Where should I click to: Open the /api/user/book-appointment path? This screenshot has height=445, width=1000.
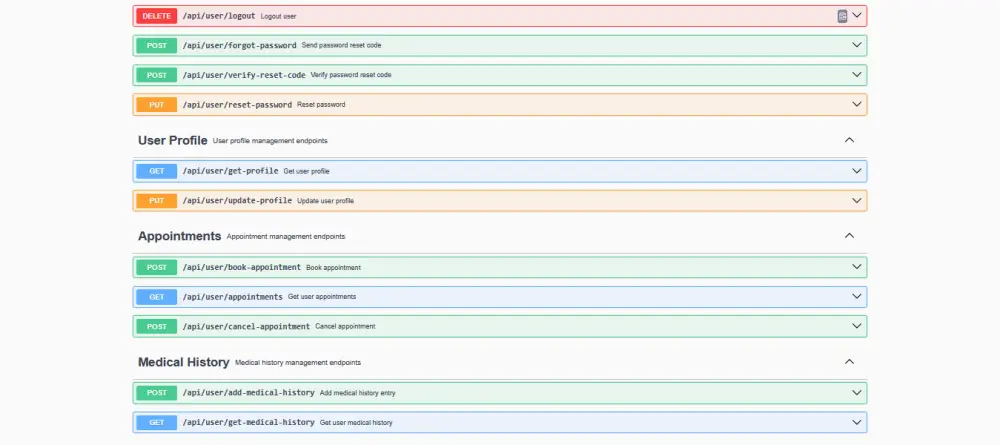coord(242,268)
